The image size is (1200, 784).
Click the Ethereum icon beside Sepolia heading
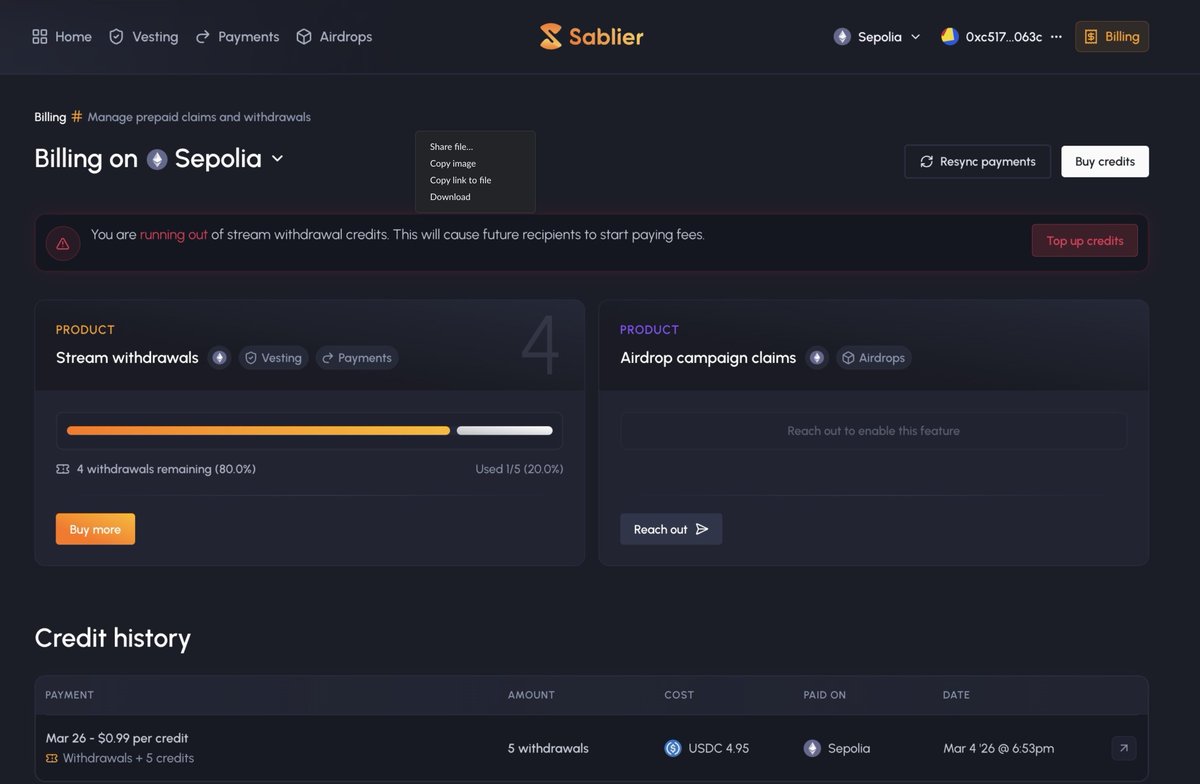(157, 159)
